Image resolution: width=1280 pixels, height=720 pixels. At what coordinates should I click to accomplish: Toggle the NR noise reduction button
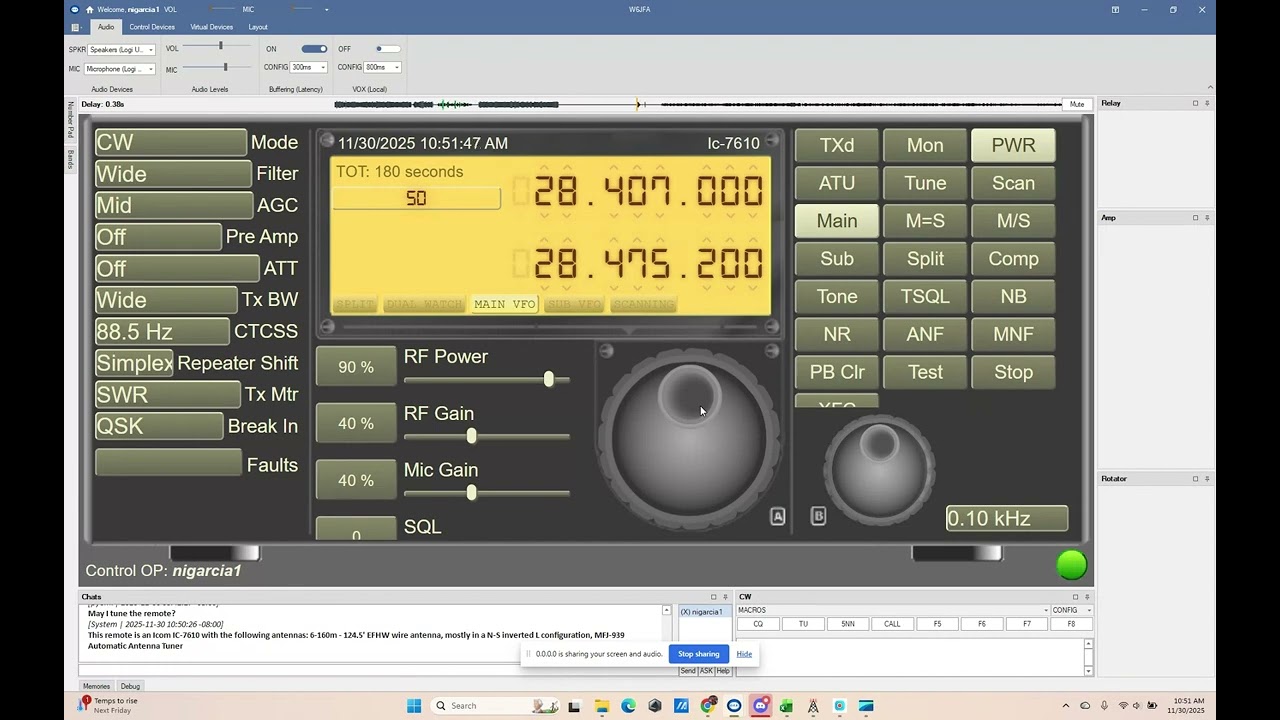click(x=837, y=334)
